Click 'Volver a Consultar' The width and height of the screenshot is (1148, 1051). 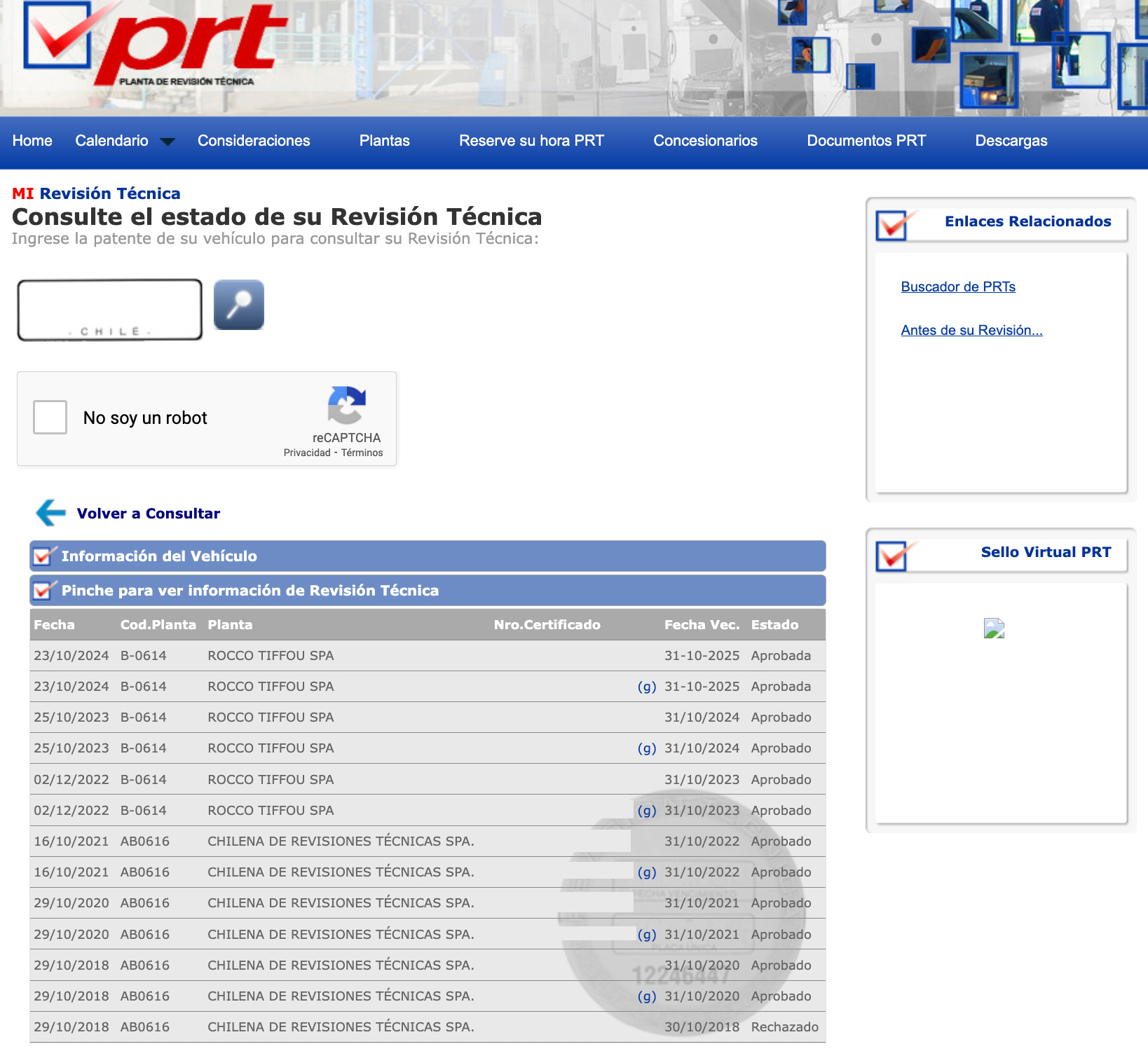pos(148,512)
